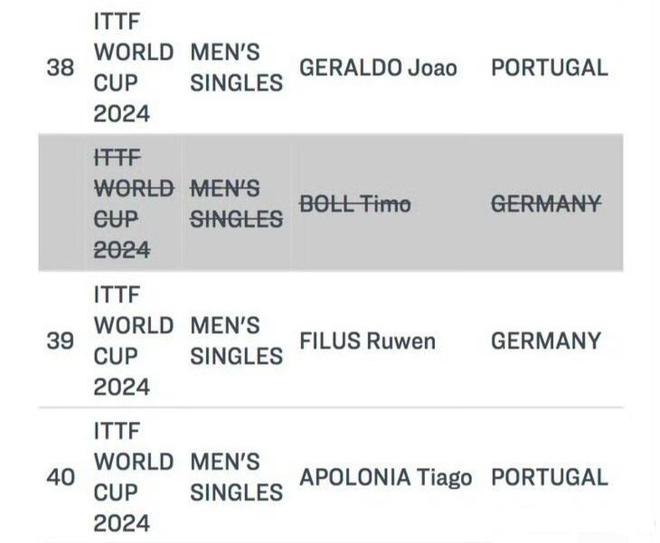Image resolution: width=660 pixels, height=543 pixels.
Task: Select player name GERALDO Joao
Action: tap(379, 68)
